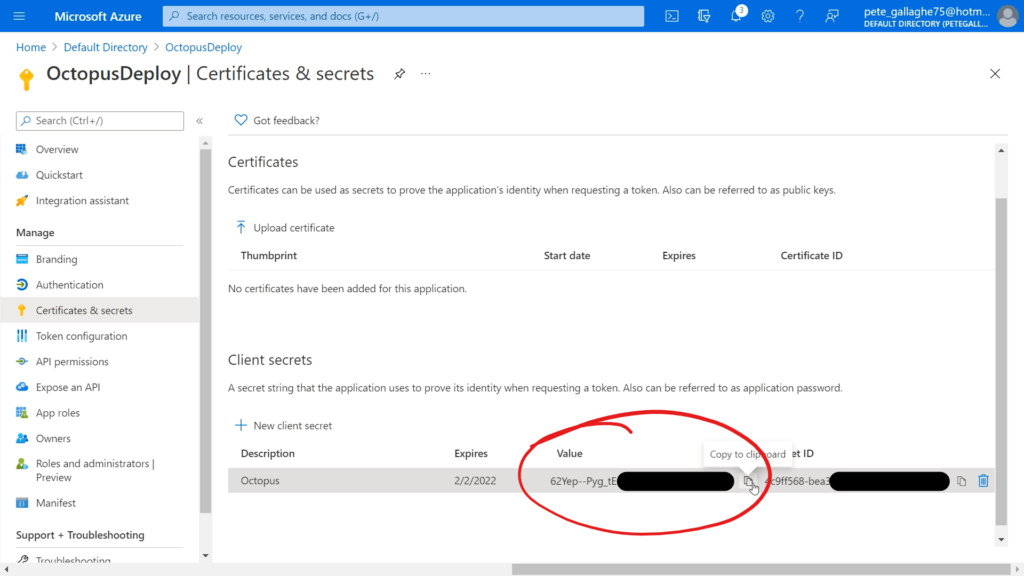The image size is (1024, 576).
Task: Click the Thumbprint column header
Action: [x=268, y=255]
